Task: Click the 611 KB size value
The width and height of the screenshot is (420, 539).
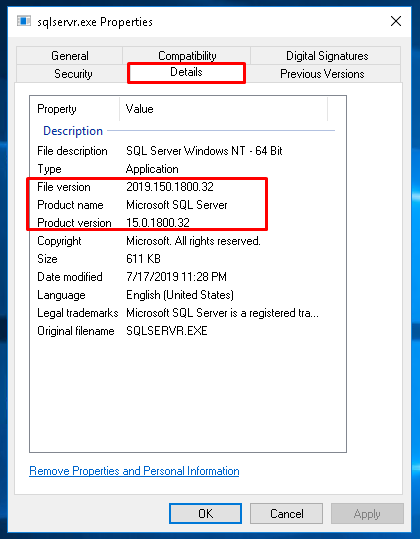Action: 143,259
